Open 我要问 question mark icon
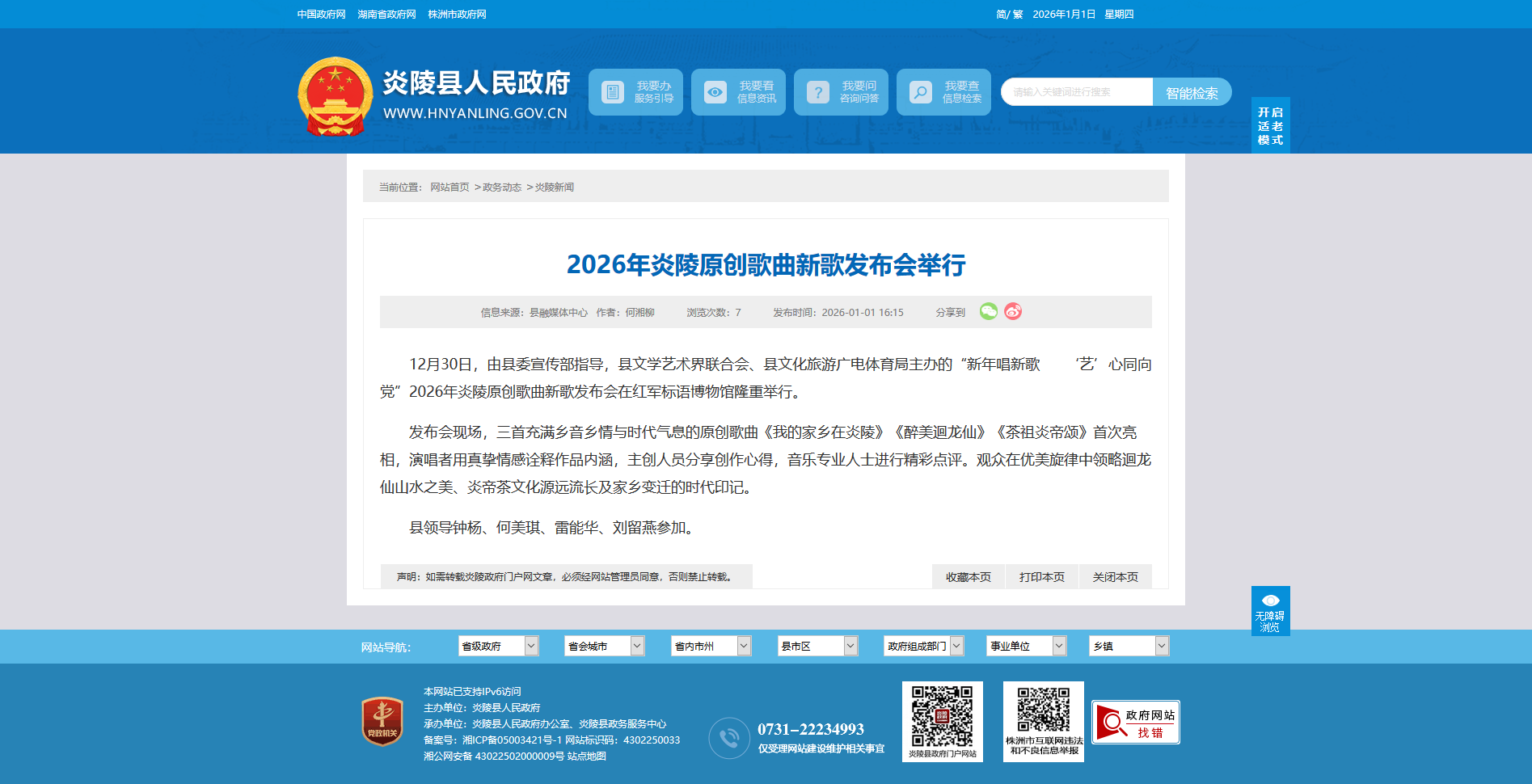1532x784 pixels. tap(818, 92)
